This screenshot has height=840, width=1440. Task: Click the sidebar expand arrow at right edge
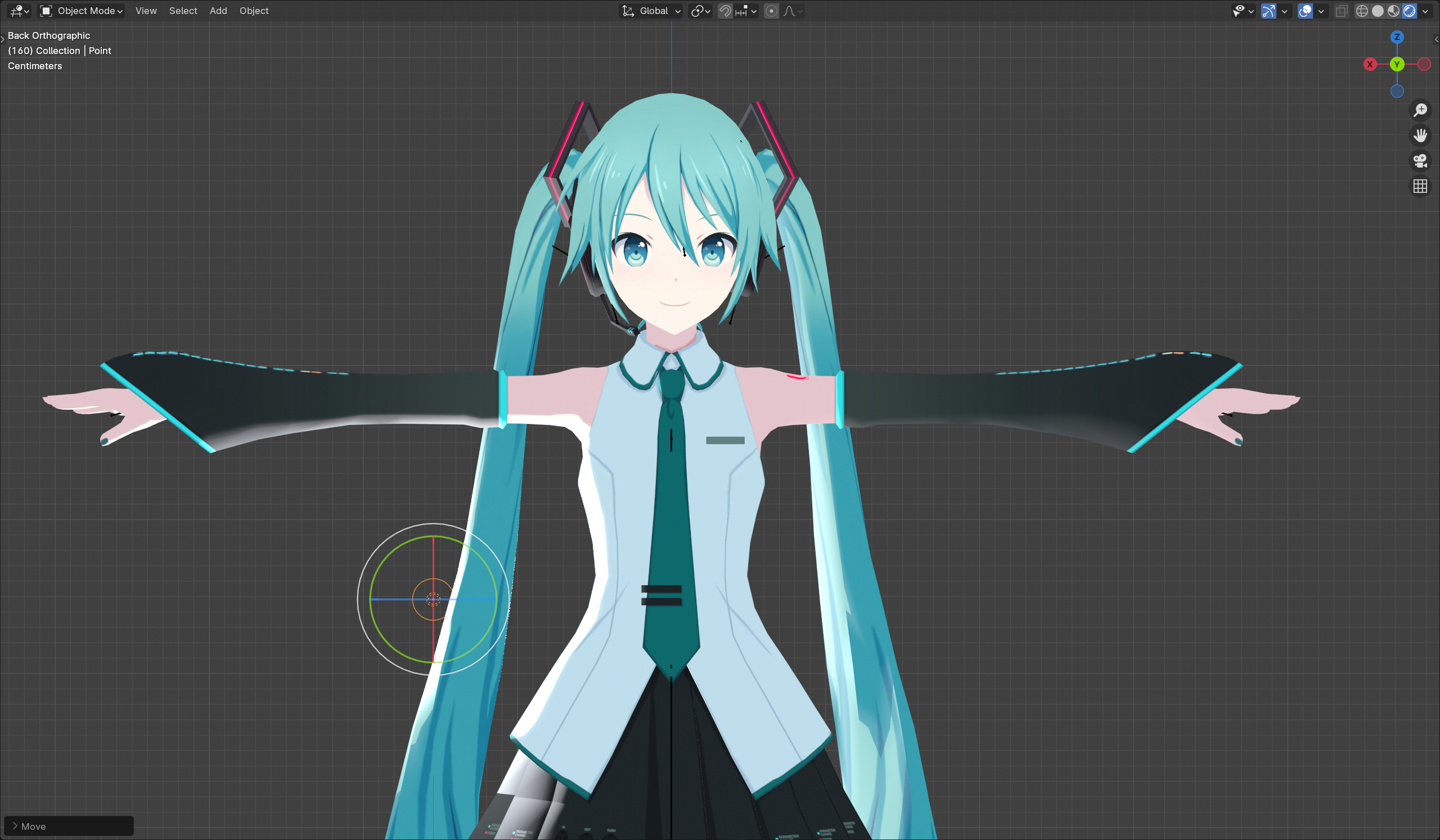[x=1436, y=39]
